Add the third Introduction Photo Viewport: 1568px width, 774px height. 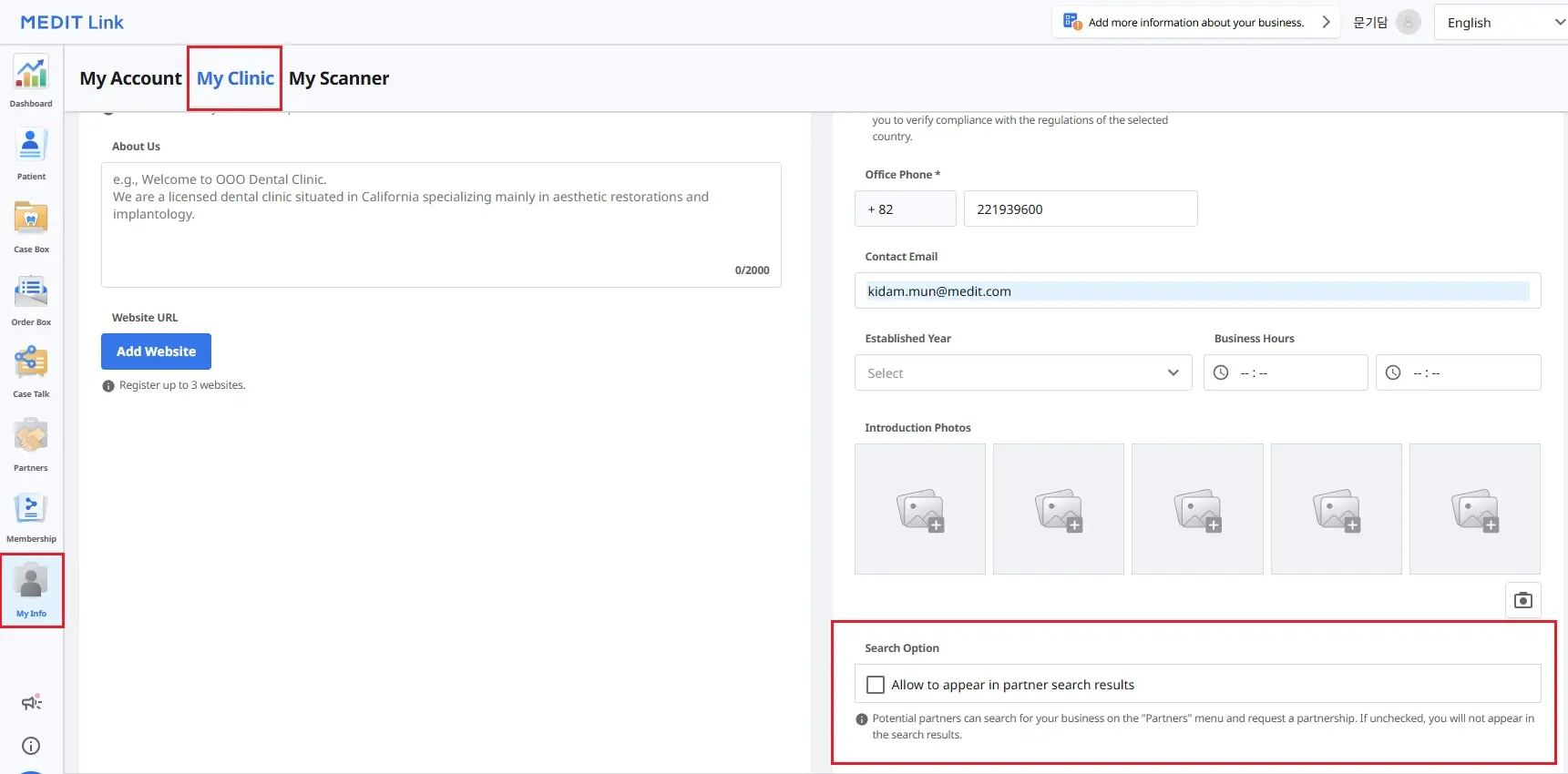[1197, 509]
